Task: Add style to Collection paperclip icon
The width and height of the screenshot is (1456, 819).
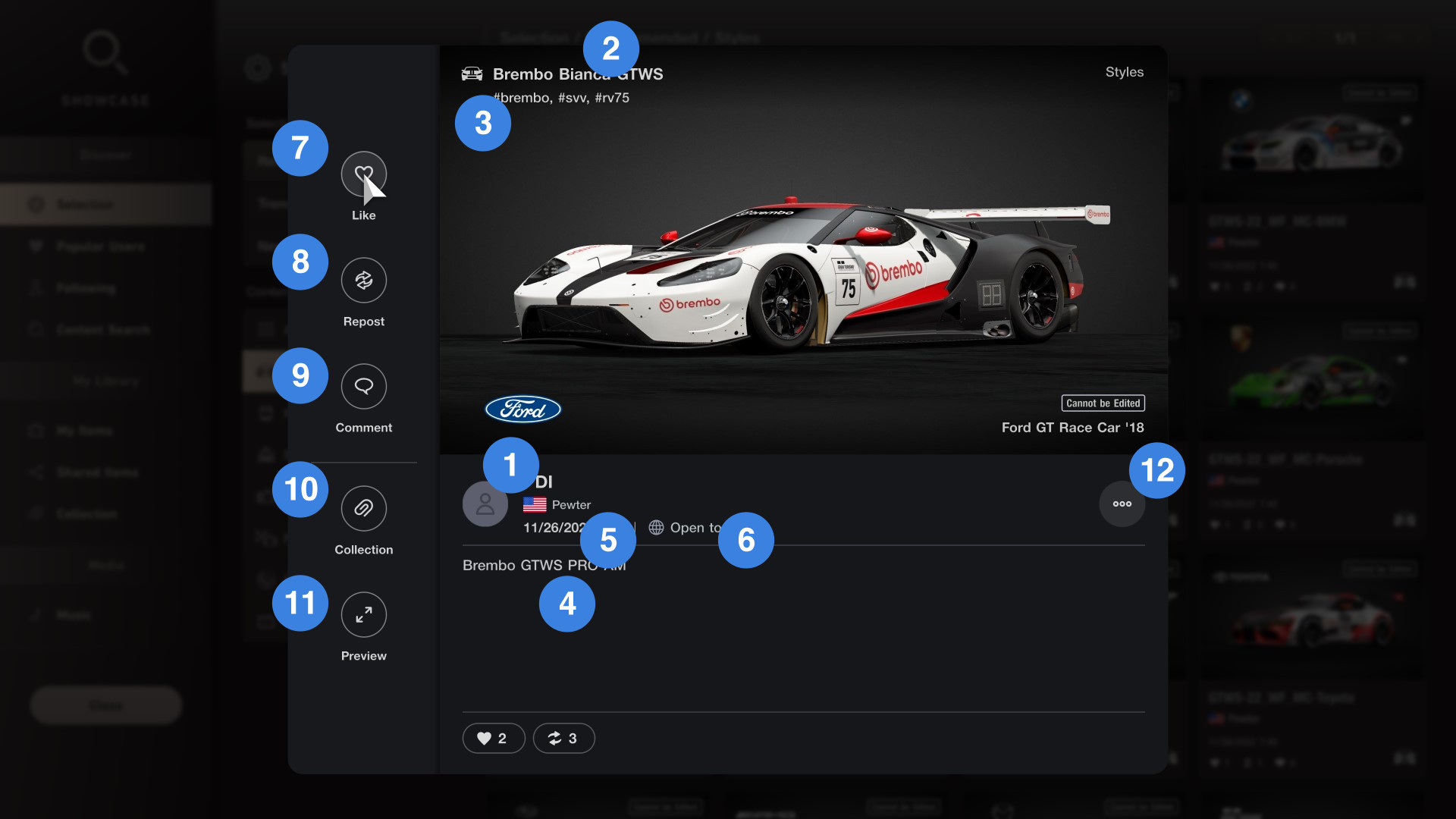Action: [x=363, y=507]
